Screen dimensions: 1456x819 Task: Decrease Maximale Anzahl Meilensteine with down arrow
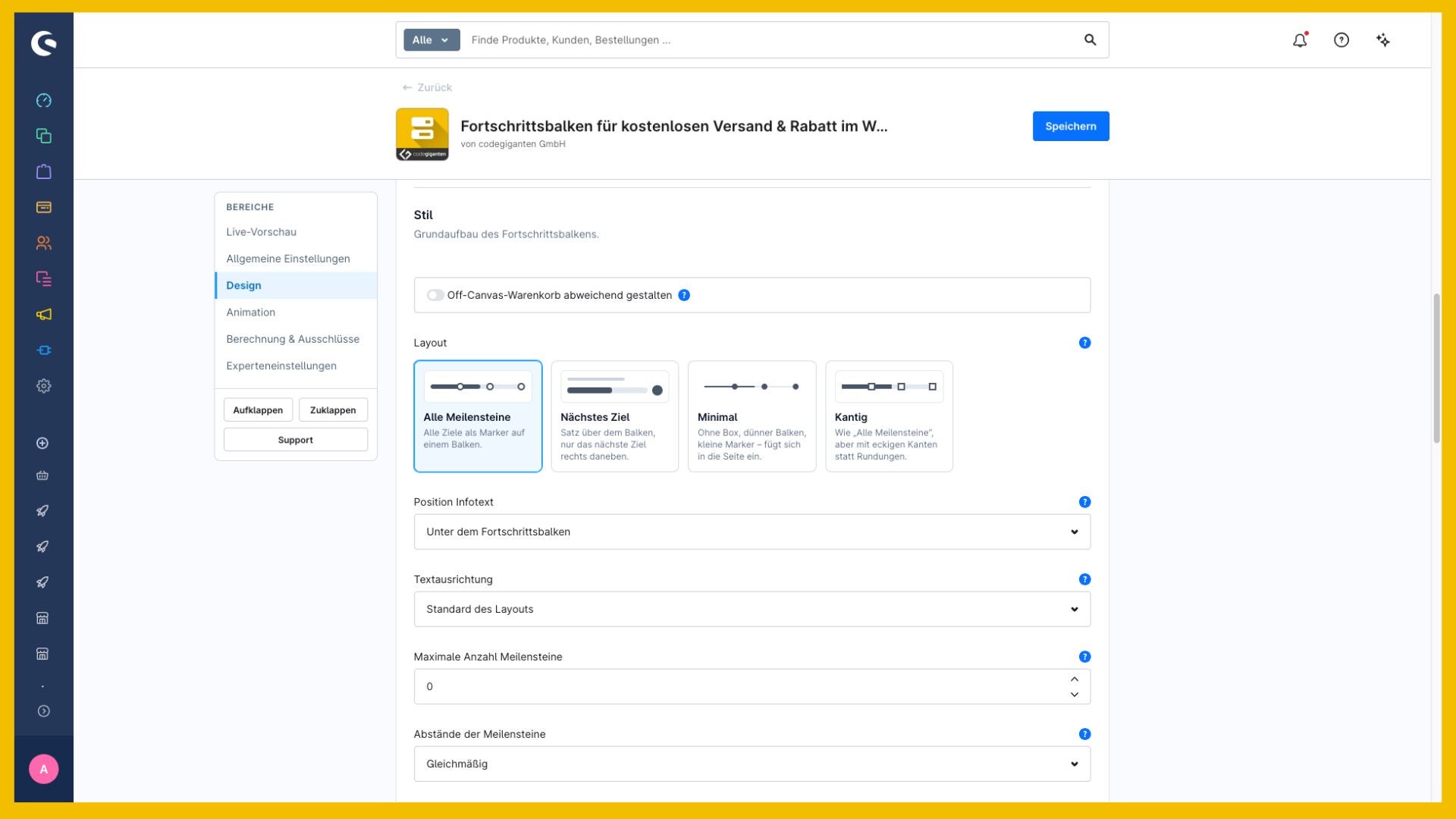[1074, 695]
